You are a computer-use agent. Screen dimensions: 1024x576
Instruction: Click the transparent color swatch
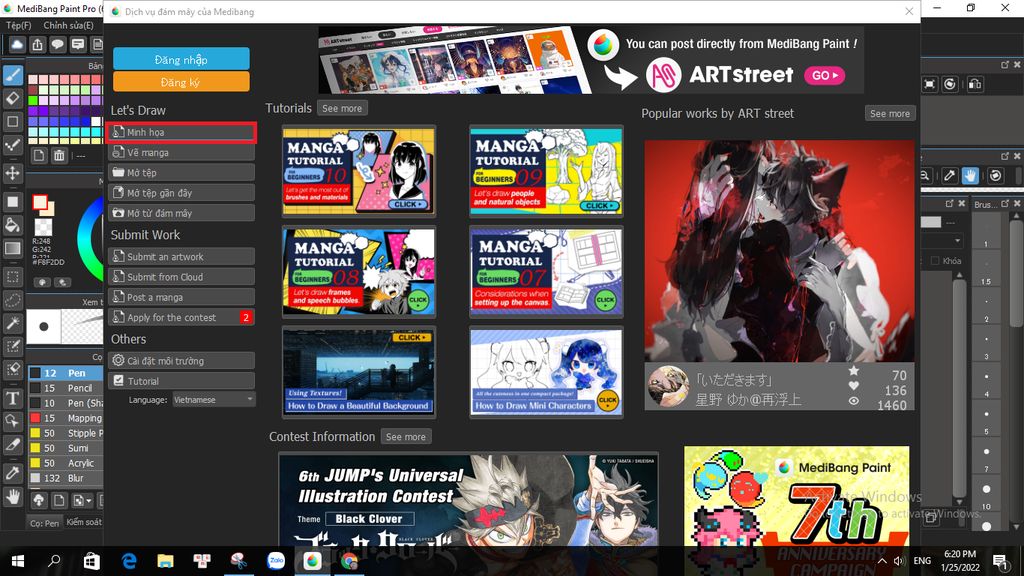43,227
